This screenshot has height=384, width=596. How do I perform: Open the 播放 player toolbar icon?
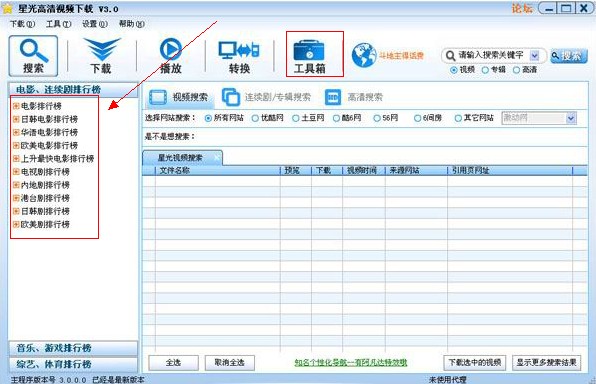point(171,56)
